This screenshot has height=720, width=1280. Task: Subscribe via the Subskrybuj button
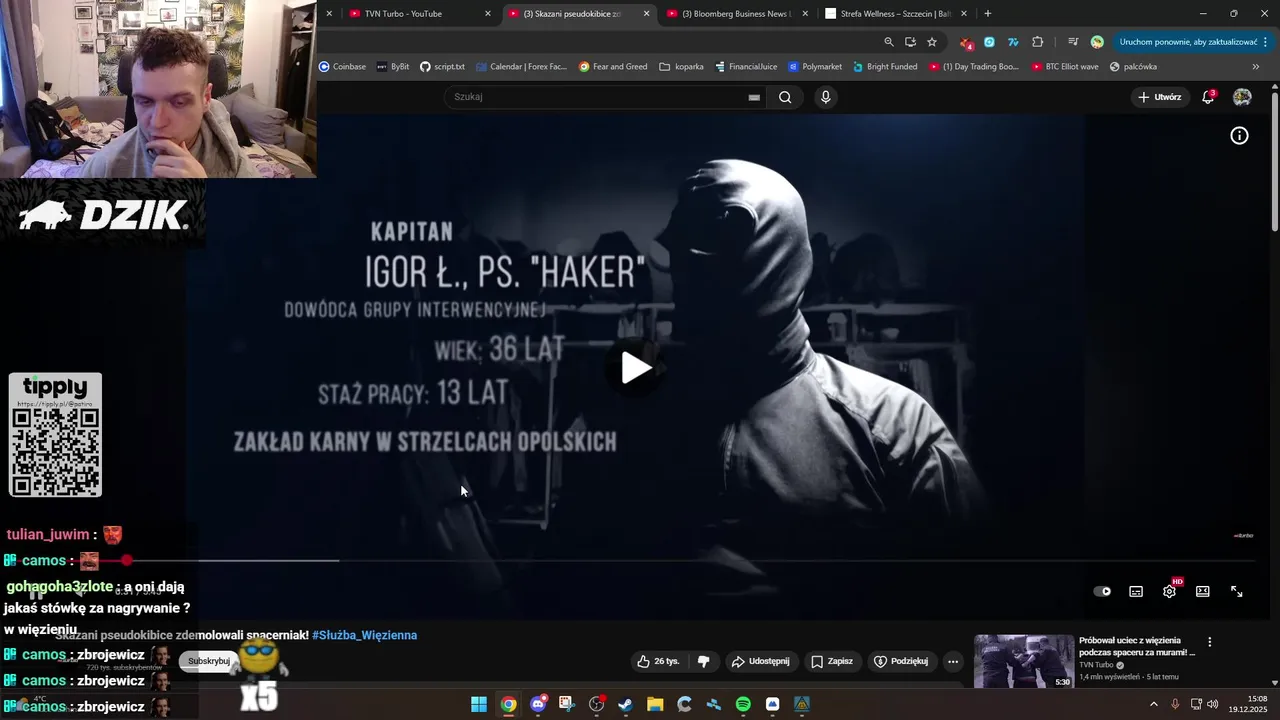209,661
